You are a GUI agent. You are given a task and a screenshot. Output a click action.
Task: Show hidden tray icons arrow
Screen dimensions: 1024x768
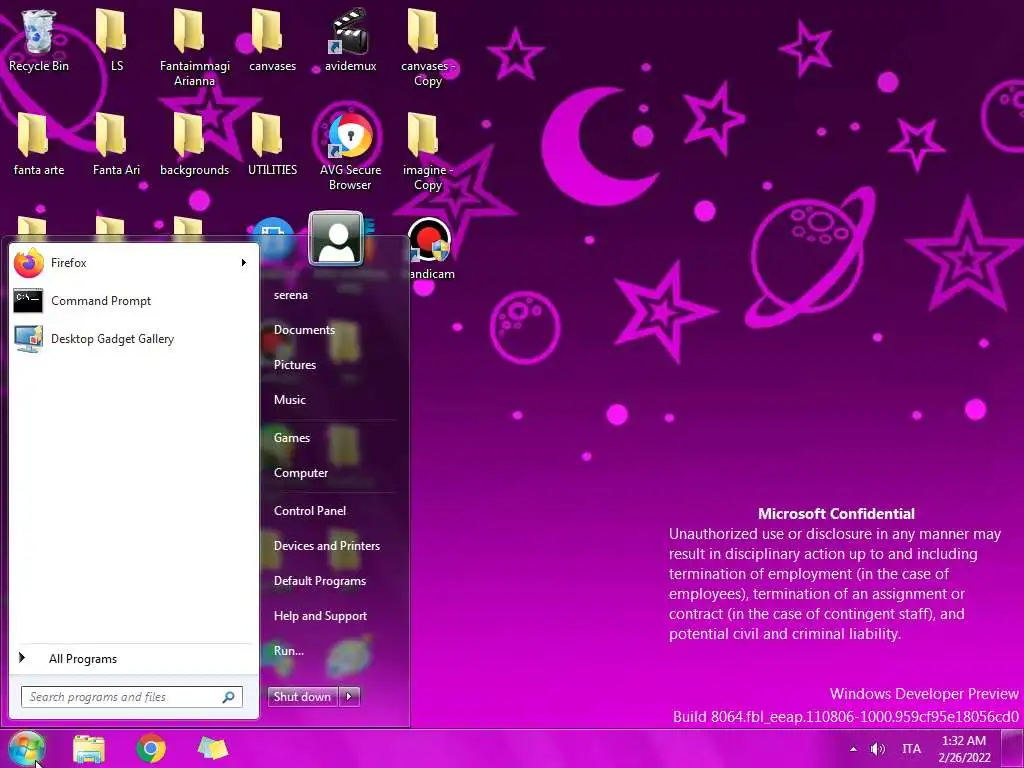853,749
